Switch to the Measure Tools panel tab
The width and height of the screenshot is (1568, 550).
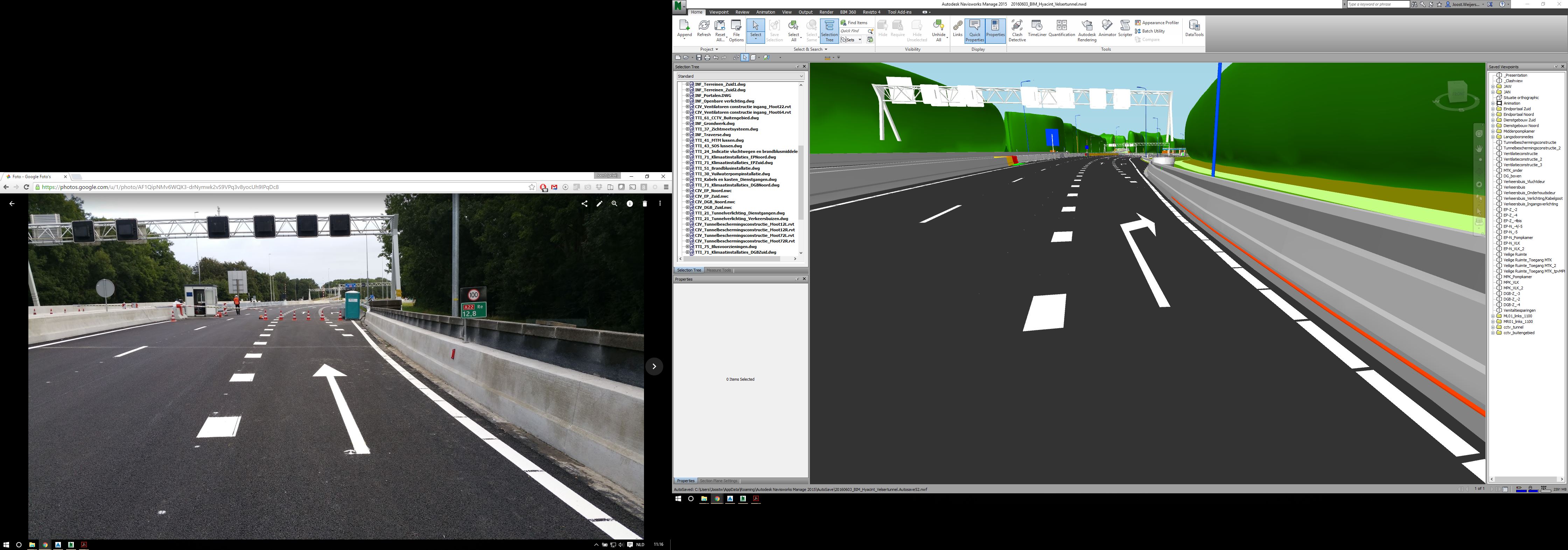click(x=718, y=270)
